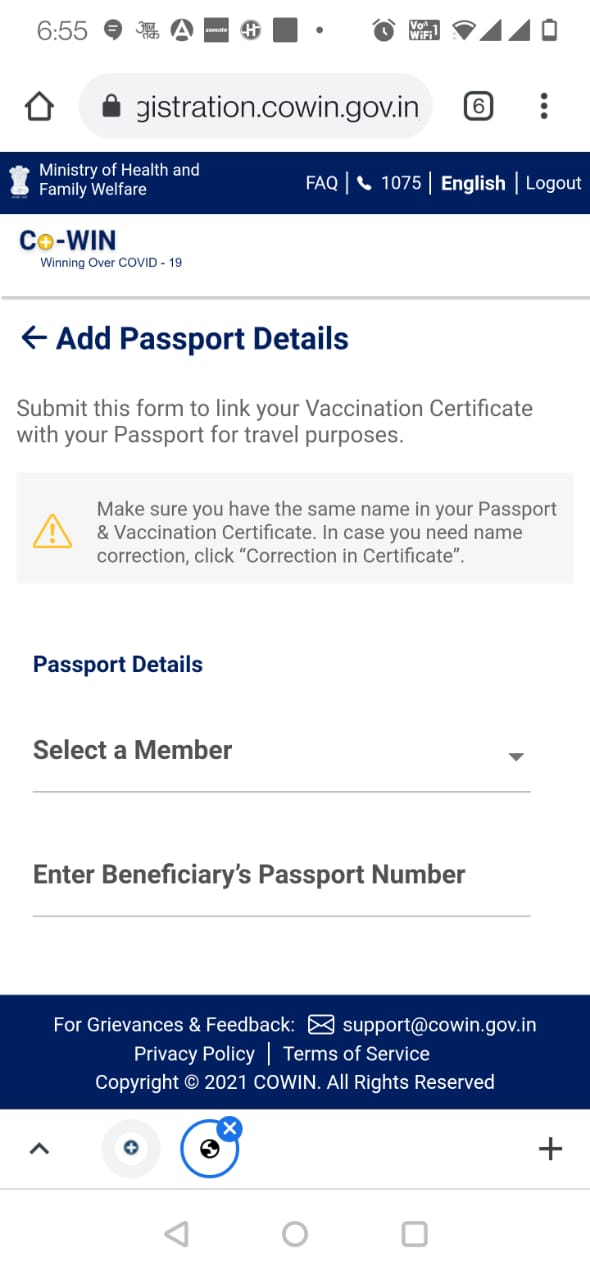The height and width of the screenshot is (1280, 590).
Task: Tap the browser home icon
Action: pyautogui.click(x=39, y=105)
